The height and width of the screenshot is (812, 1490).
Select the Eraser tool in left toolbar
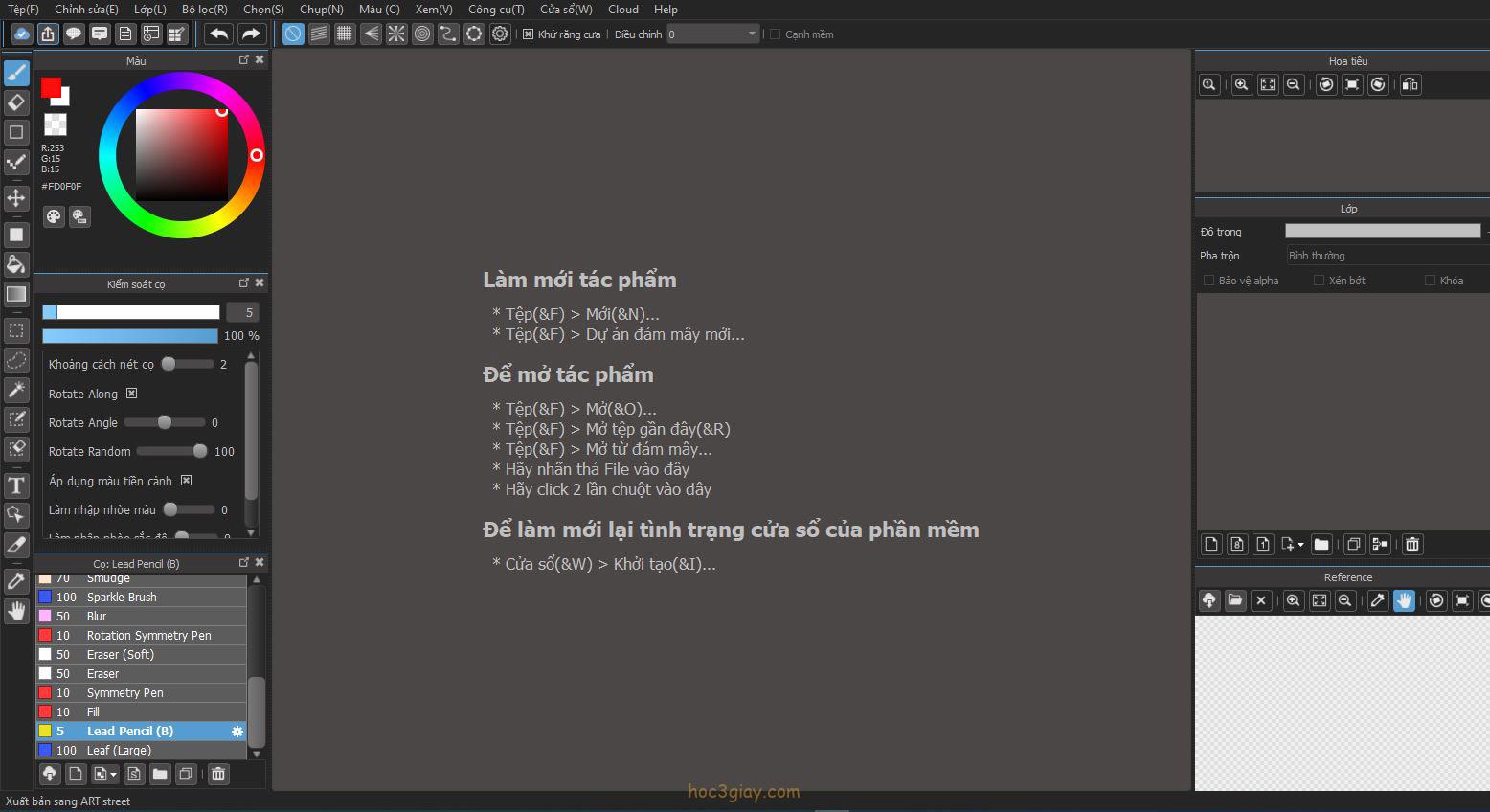[x=16, y=102]
